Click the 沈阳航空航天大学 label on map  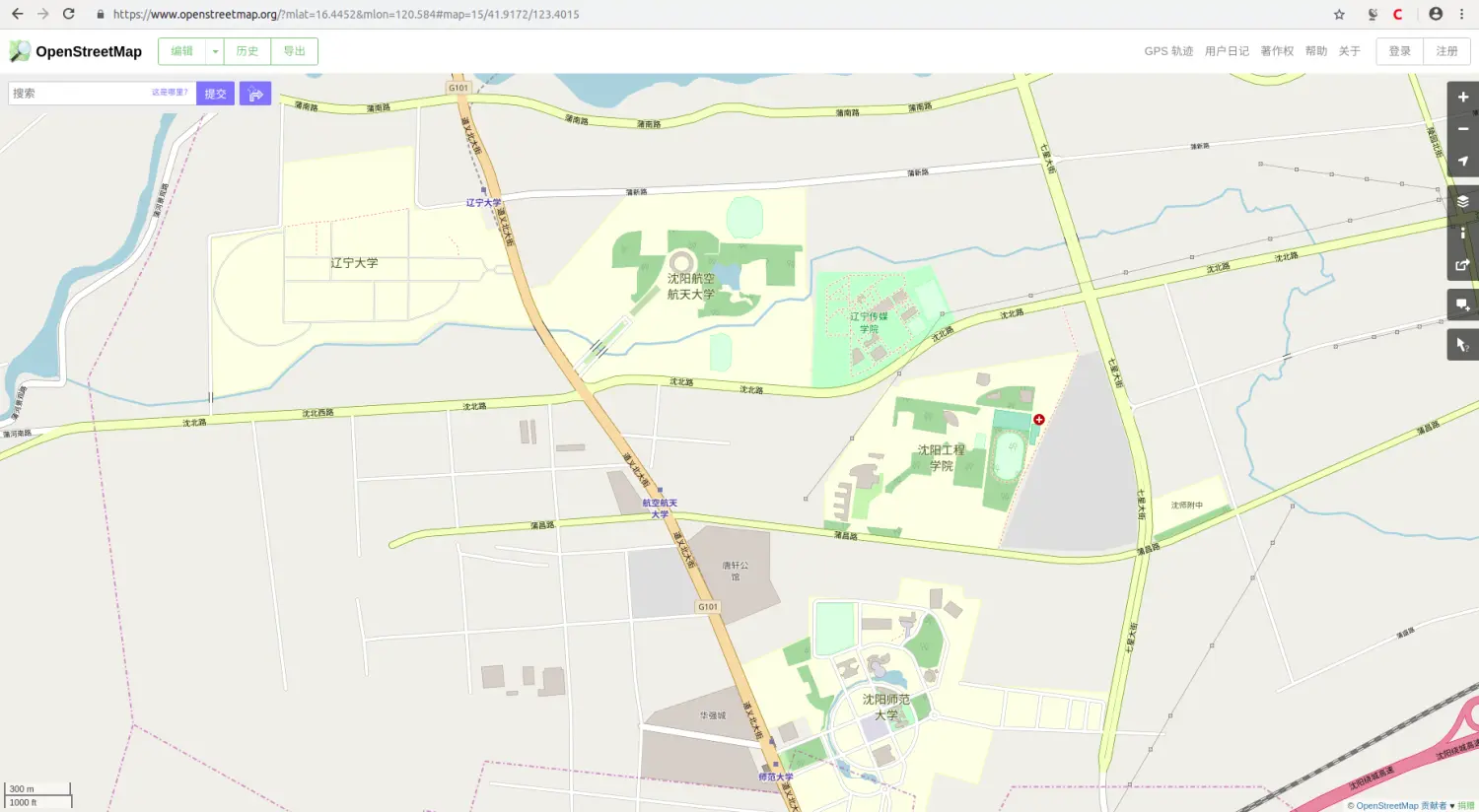691,287
